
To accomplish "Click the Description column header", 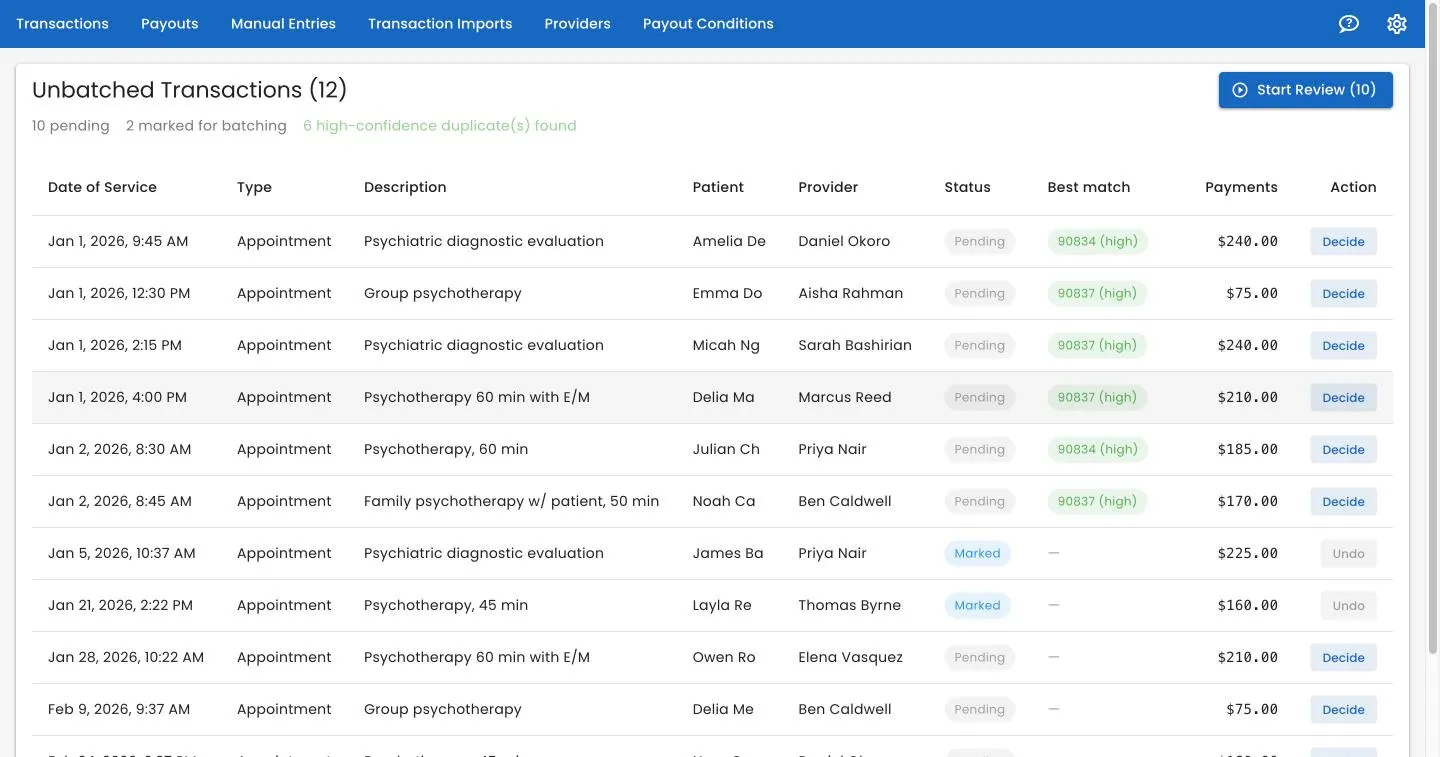I will (405, 187).
